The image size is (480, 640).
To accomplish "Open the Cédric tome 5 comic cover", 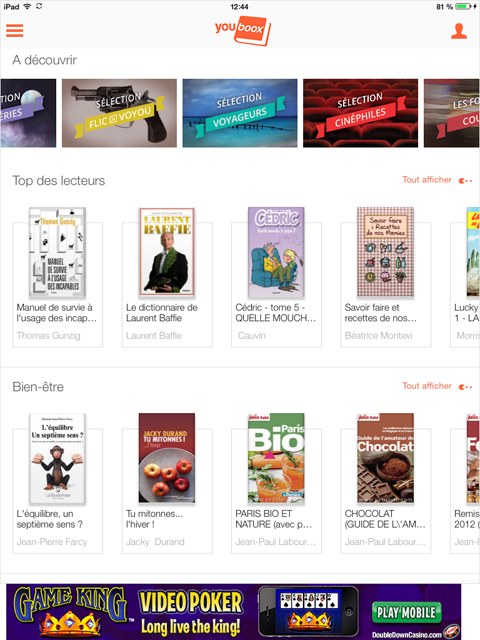I will (x=276, y=252).
